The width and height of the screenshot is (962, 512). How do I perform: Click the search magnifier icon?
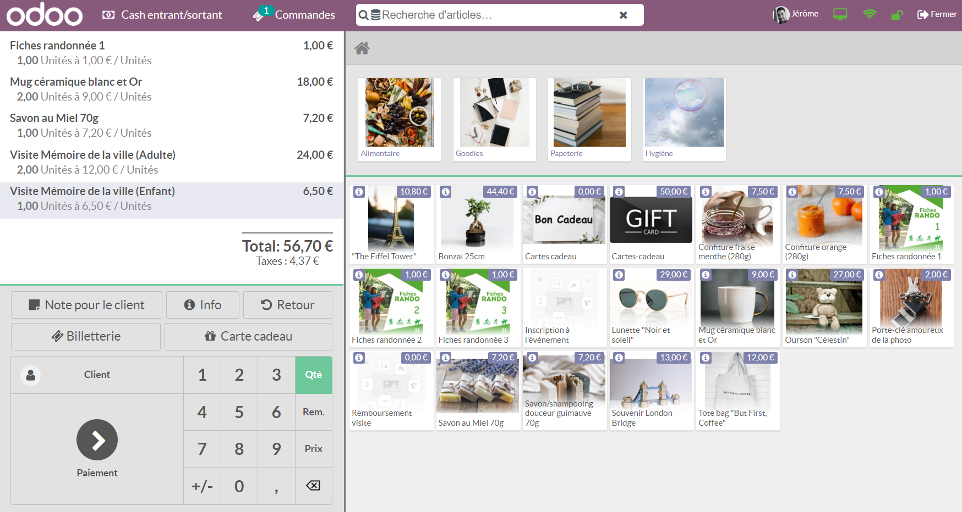[364, 15]
